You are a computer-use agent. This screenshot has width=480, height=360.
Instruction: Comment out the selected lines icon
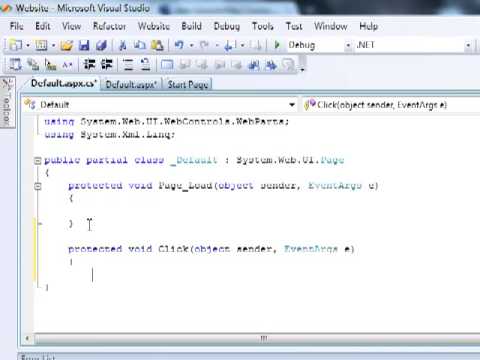coord(128,64)
